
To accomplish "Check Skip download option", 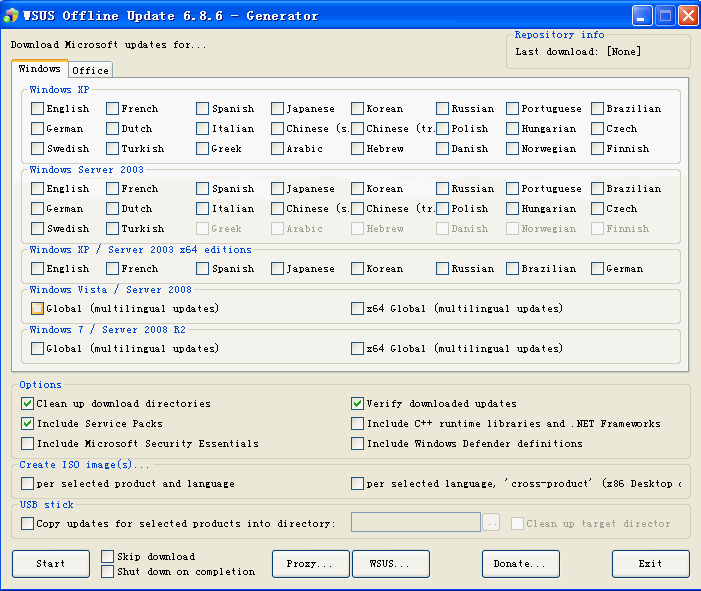I will coord(108,557).
